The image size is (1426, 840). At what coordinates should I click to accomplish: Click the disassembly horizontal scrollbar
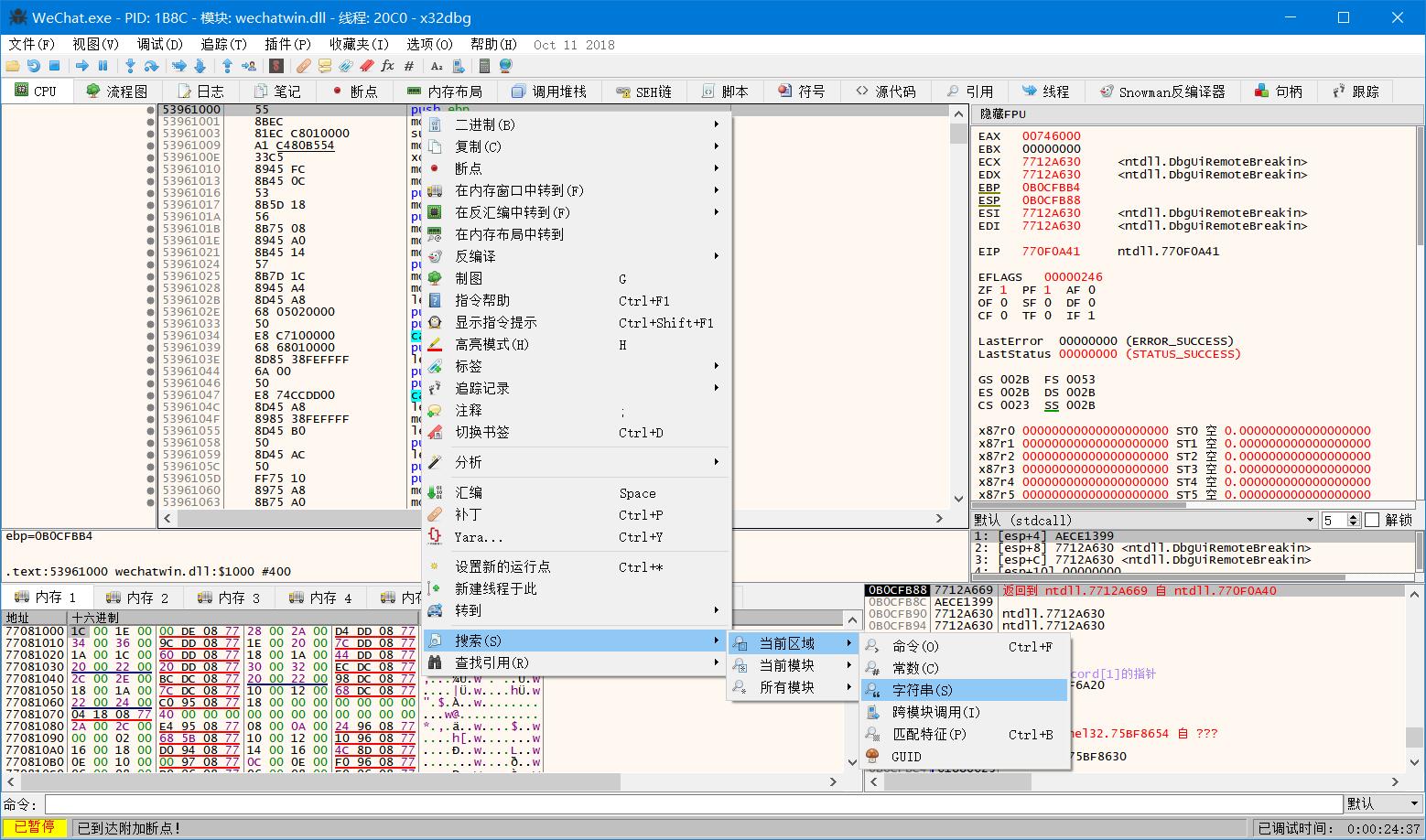pos(554,518)
